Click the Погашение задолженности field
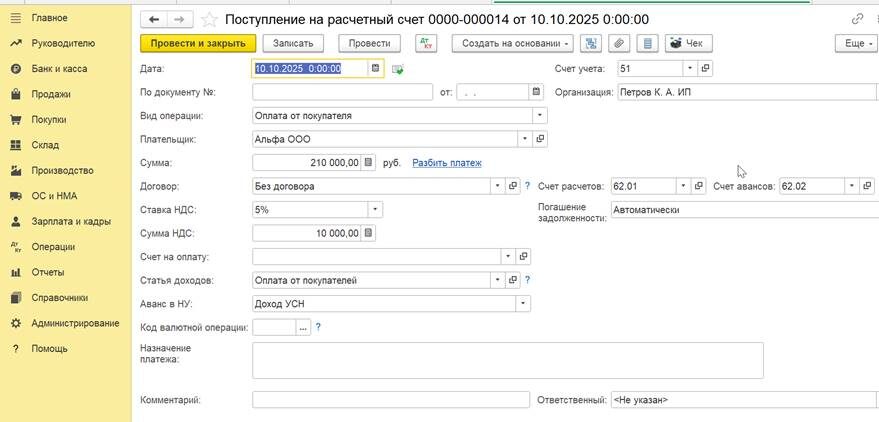This screenshot has width=879, height=422. 744,210
